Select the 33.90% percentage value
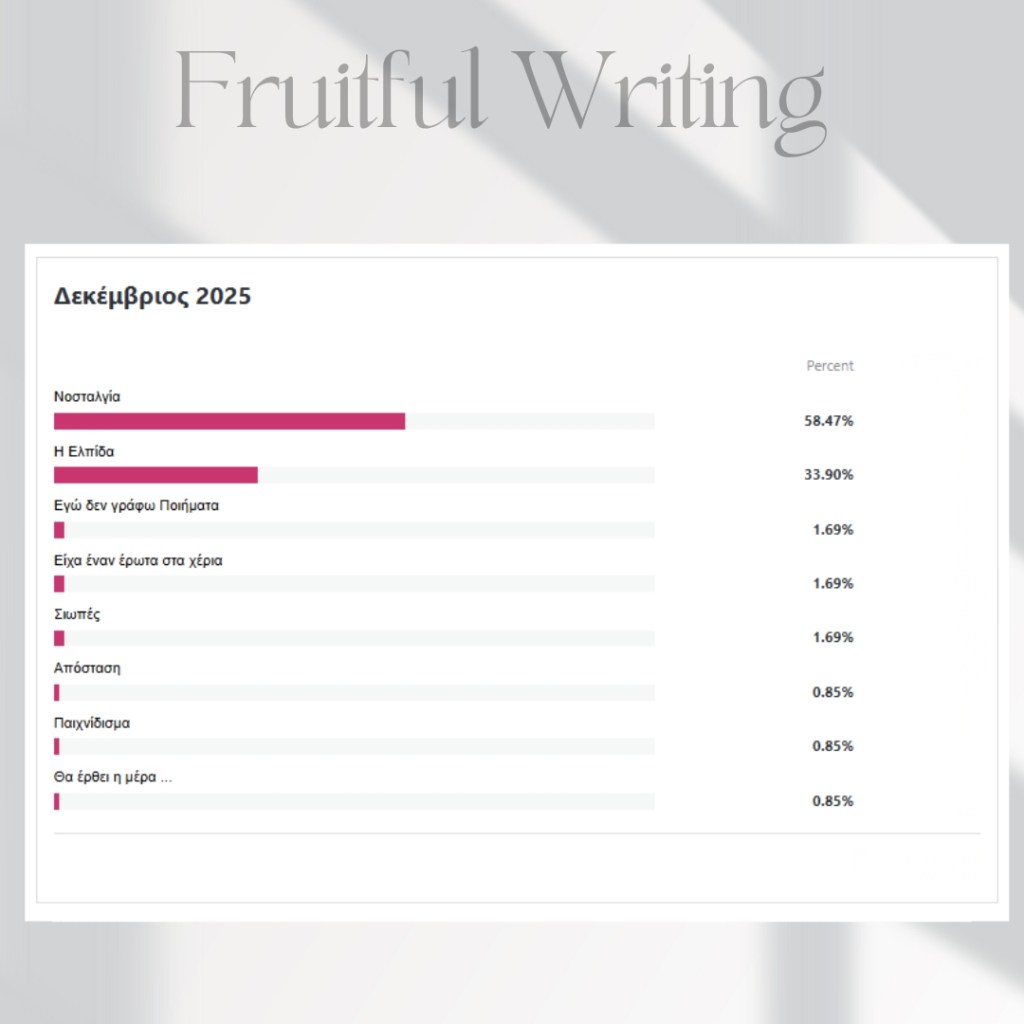Image resolution: width=1024 pixels, height=1024 pixels. 829,475
